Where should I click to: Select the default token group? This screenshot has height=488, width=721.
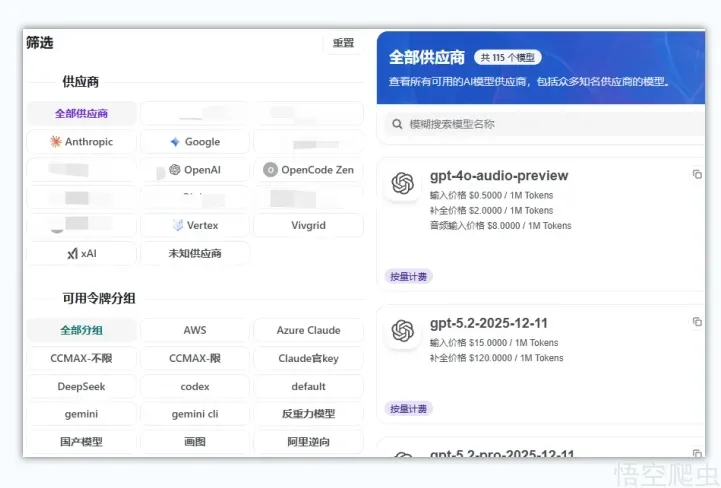click(x=309, y=386)
